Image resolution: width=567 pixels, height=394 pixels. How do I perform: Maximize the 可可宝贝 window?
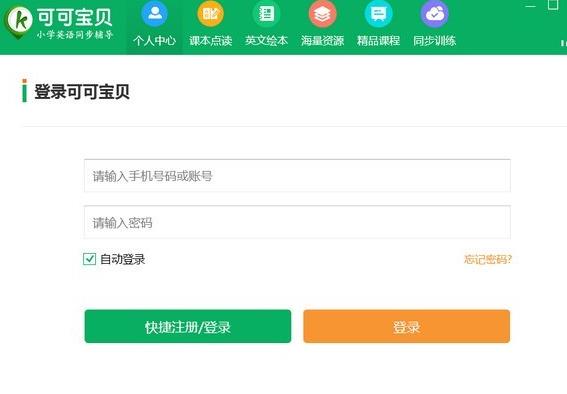tap(553, 4)
